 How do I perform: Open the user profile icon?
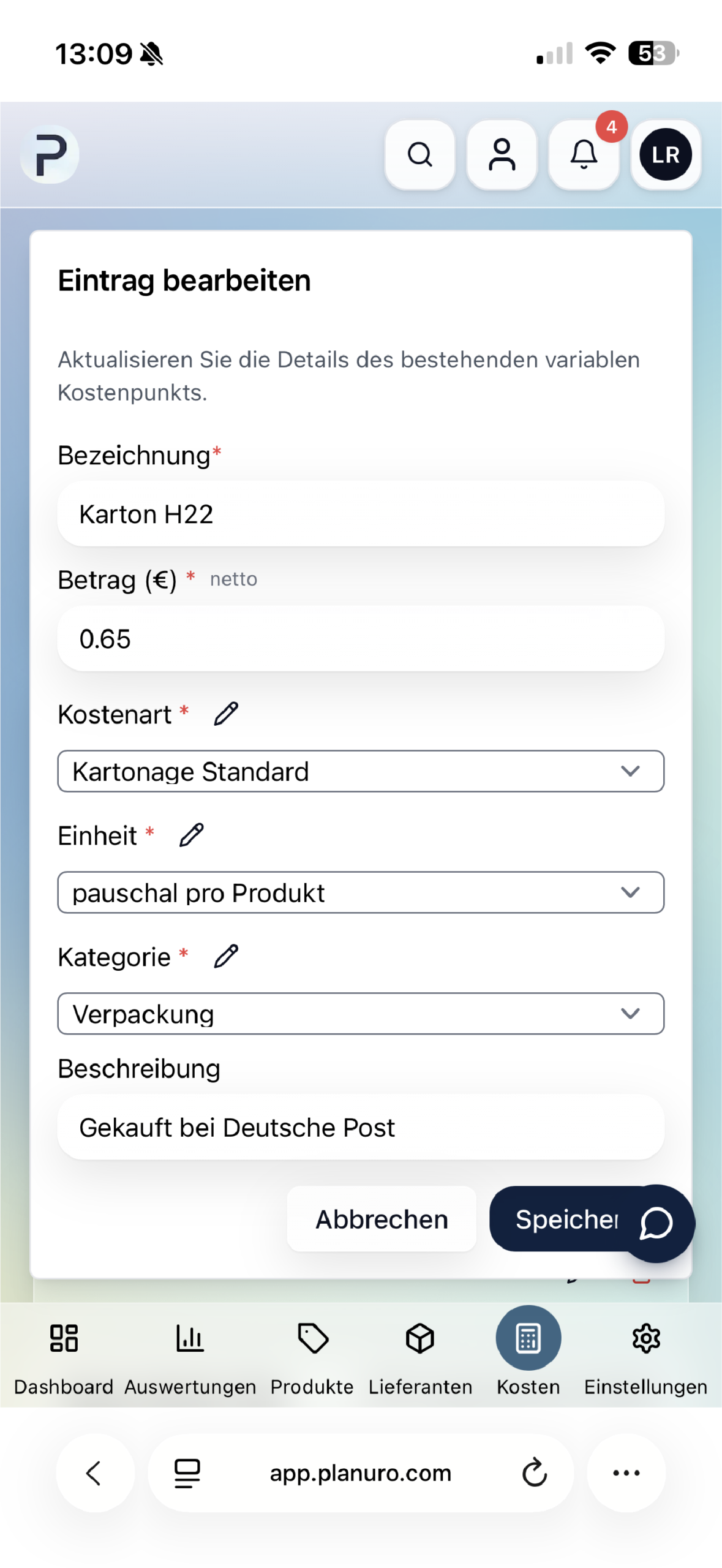coord(502,154)
